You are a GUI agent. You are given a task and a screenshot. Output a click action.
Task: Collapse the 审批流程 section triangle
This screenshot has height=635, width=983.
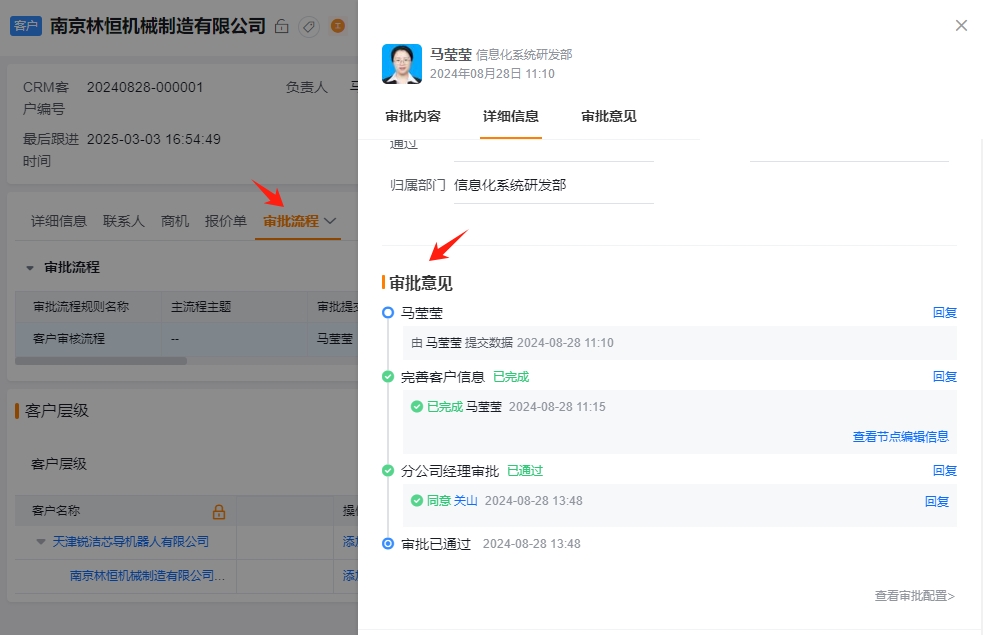click(29, 268)
